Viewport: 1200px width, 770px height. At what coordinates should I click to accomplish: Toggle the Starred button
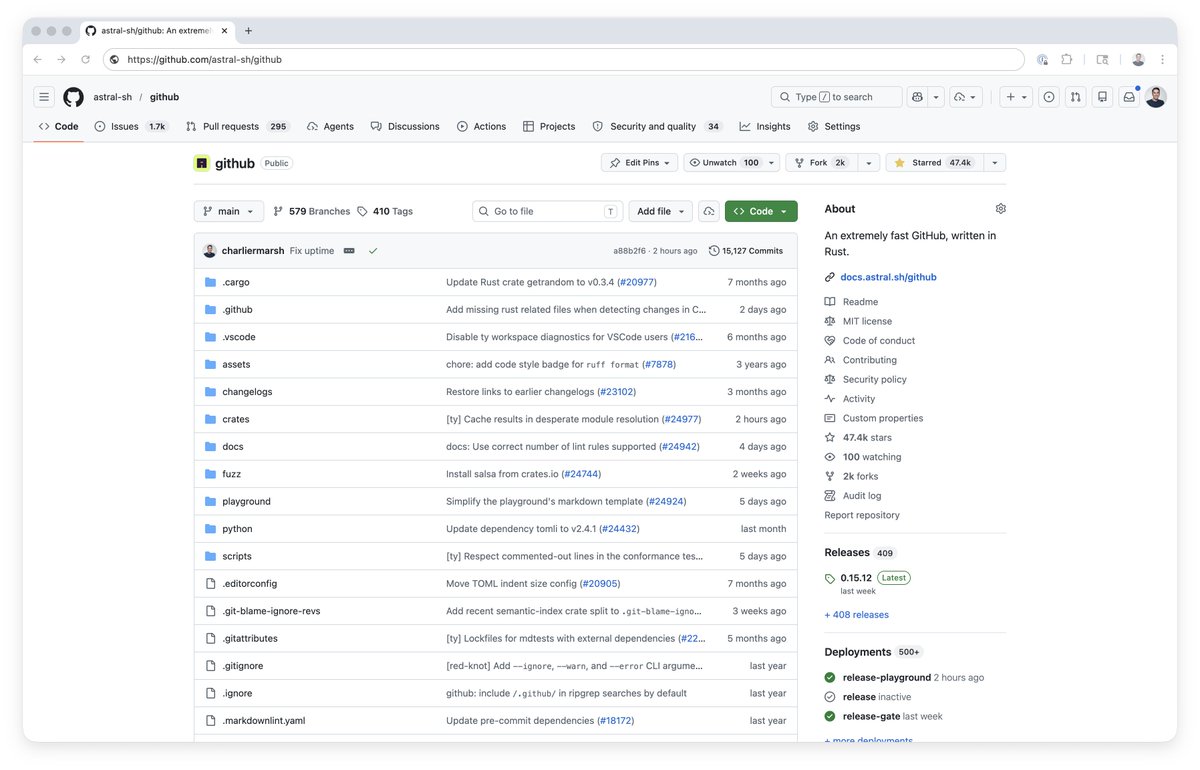click(x=934, y=163)
